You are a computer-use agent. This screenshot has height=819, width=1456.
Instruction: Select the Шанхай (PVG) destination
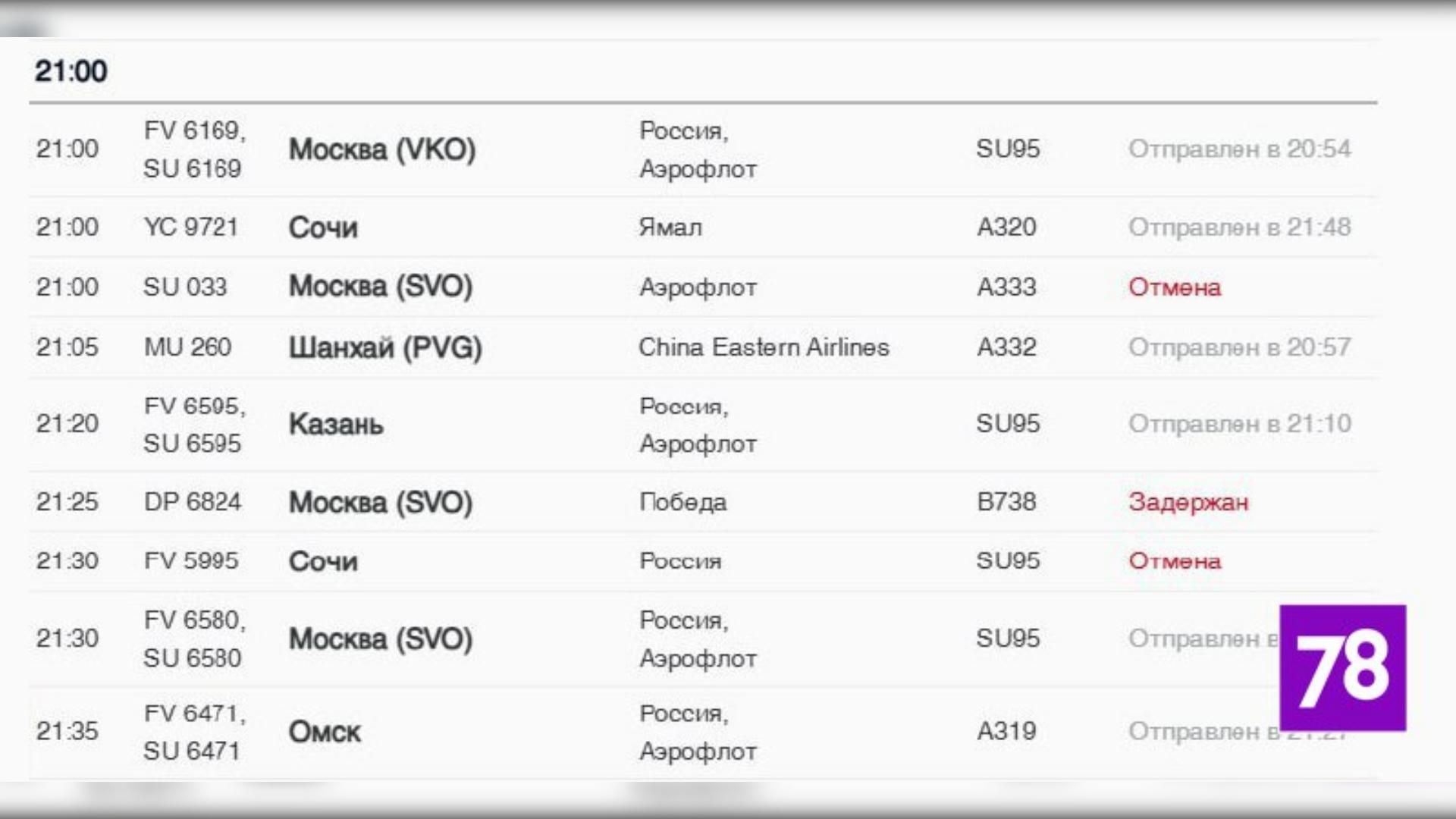[x=385, y=347]
